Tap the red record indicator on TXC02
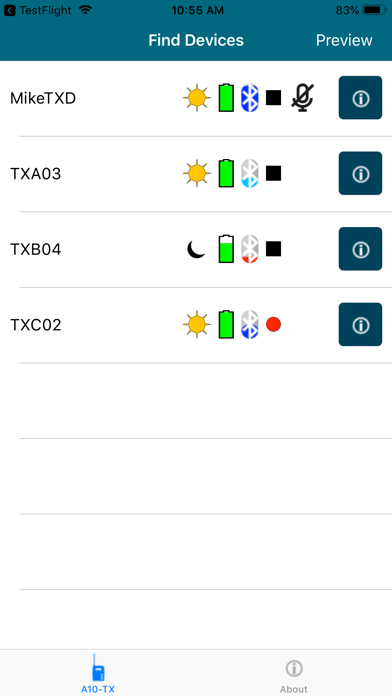Image resolution: width=392 pixels, height=696 pixels. 273,324
